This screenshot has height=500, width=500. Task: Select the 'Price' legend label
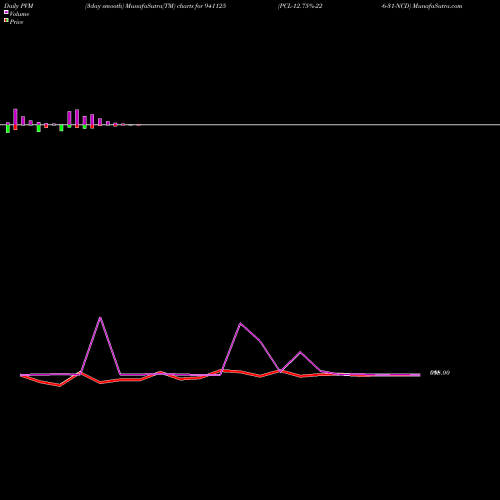pos(16,22)
